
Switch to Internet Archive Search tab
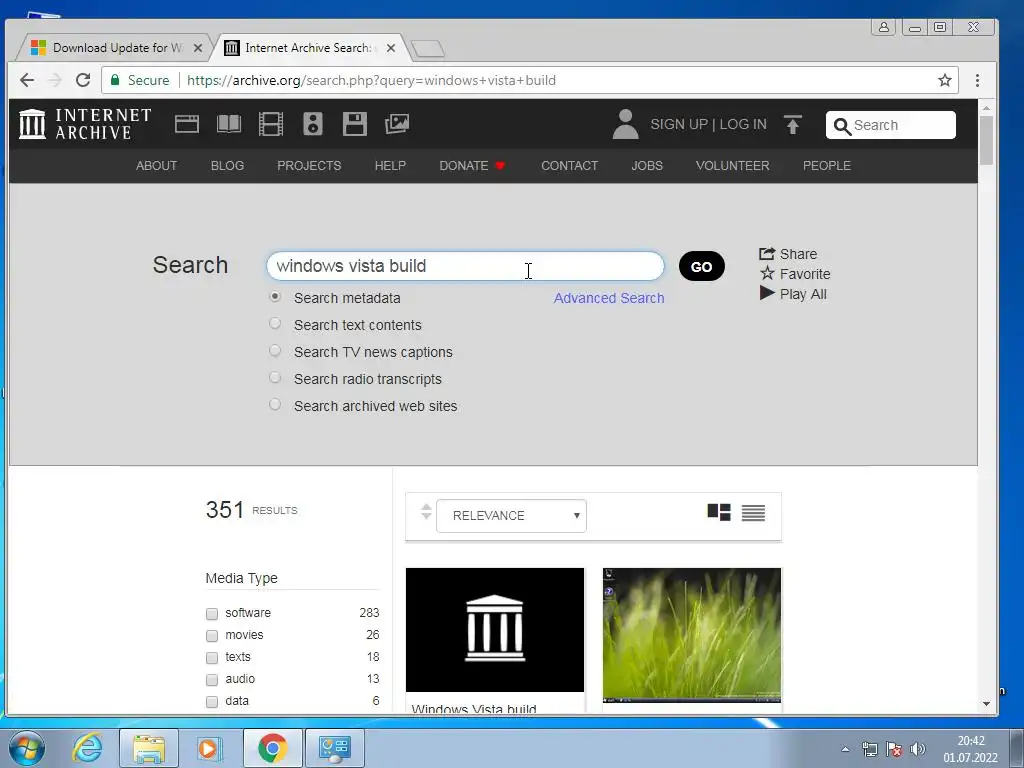click(308, 48)
